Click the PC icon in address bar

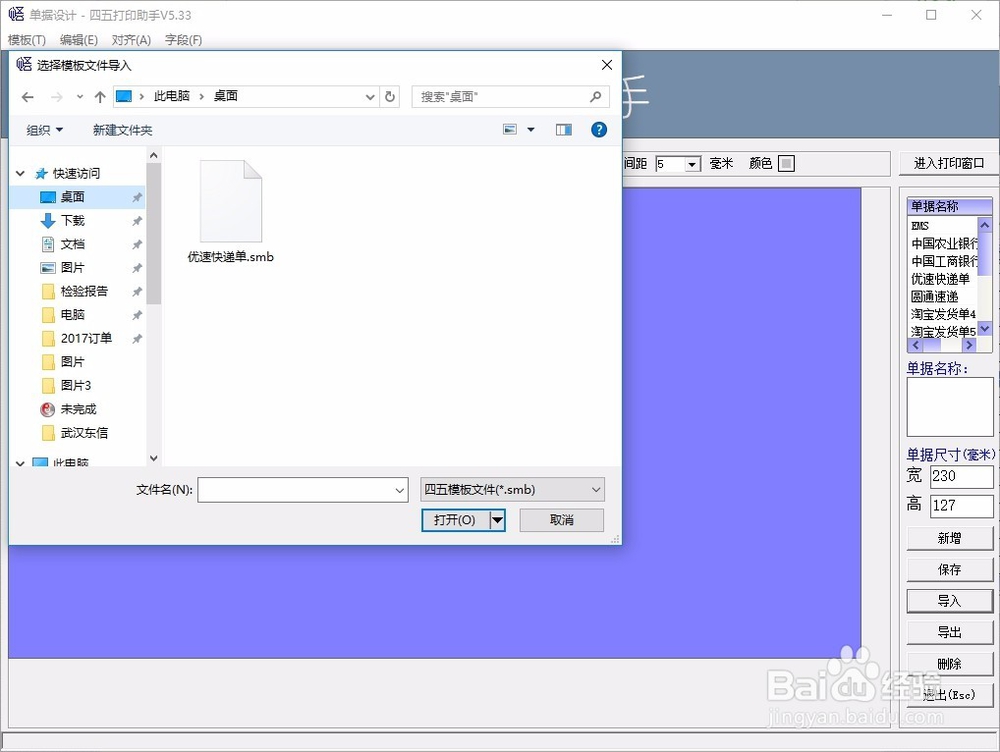click(124, 96)
